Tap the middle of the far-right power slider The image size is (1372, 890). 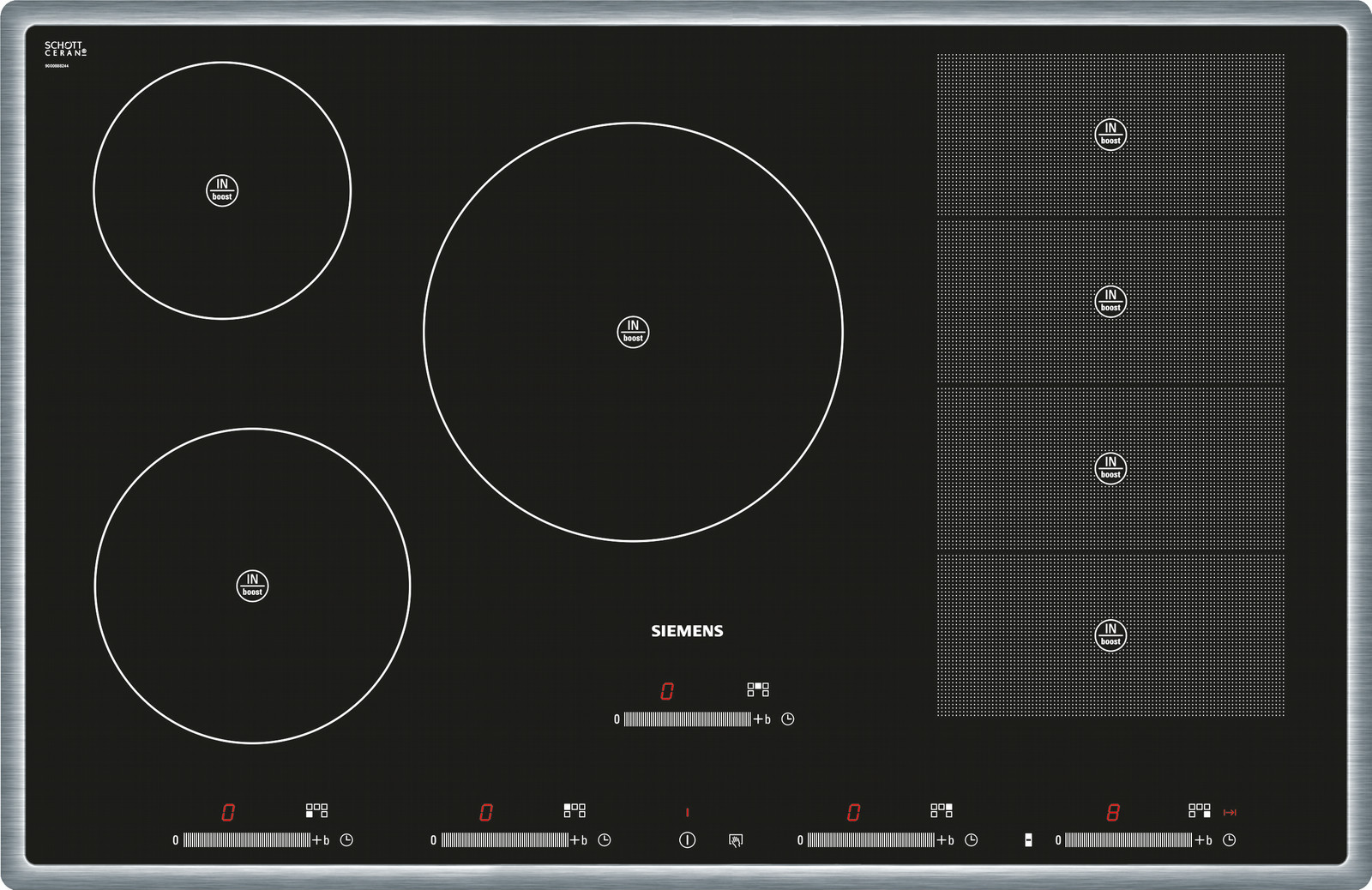click(1128, 840)
